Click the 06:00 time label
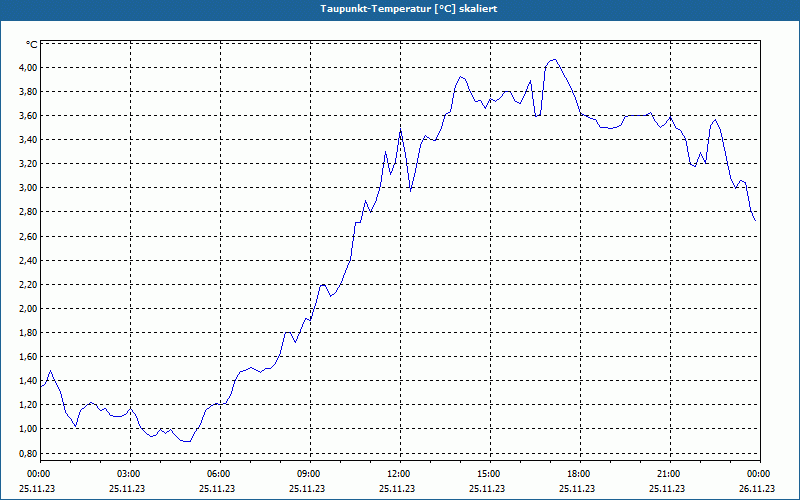 click(220, 474)
